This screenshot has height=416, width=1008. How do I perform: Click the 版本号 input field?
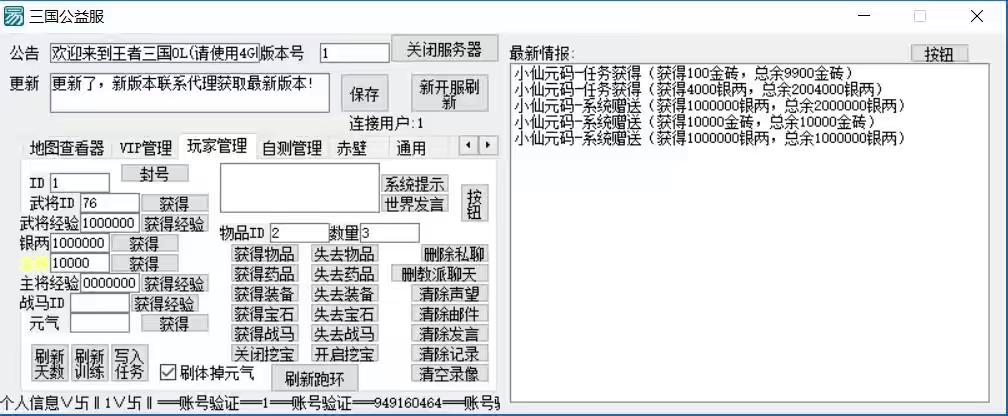(x=354, y=53)
